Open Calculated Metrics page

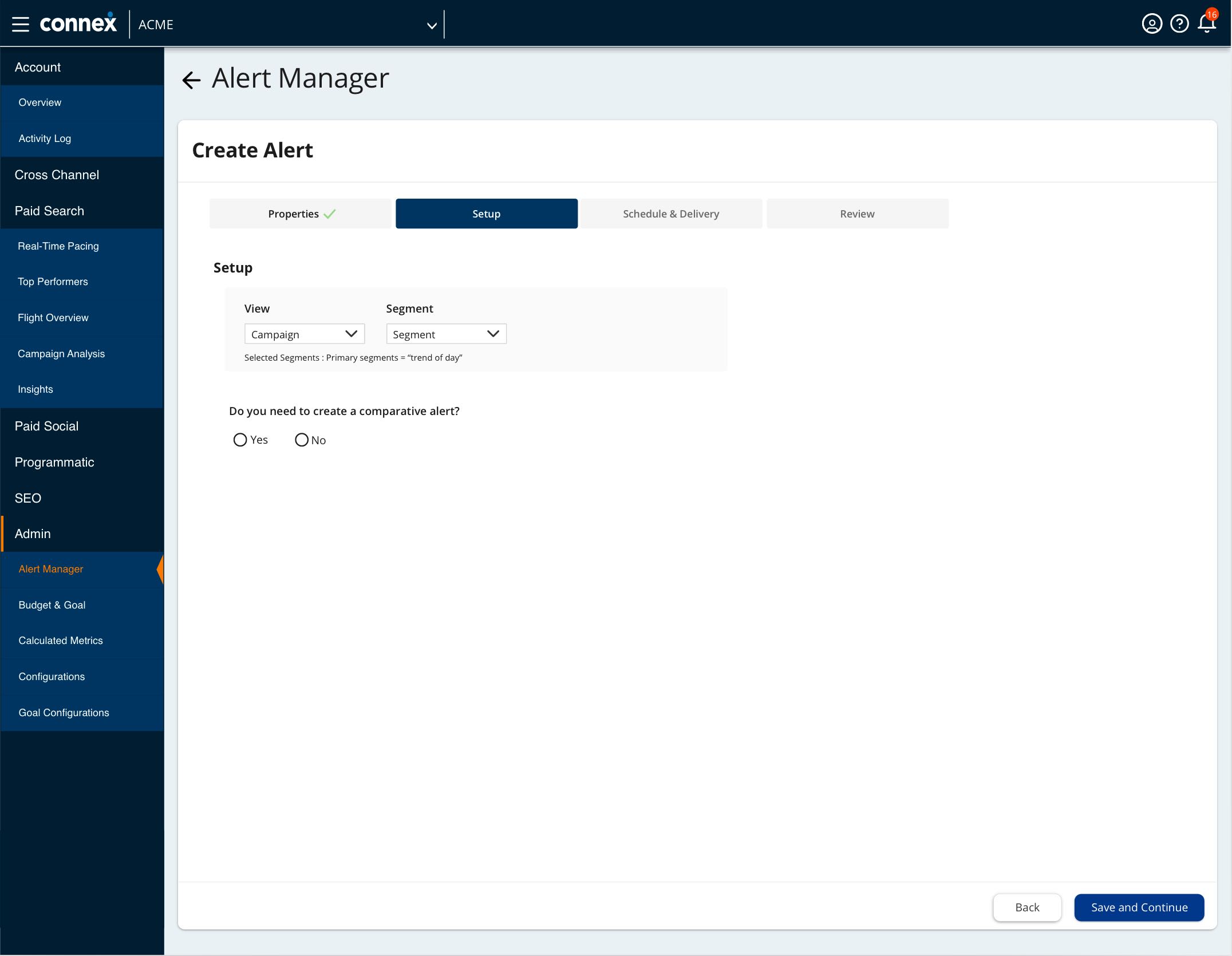(x=82, y=641)
